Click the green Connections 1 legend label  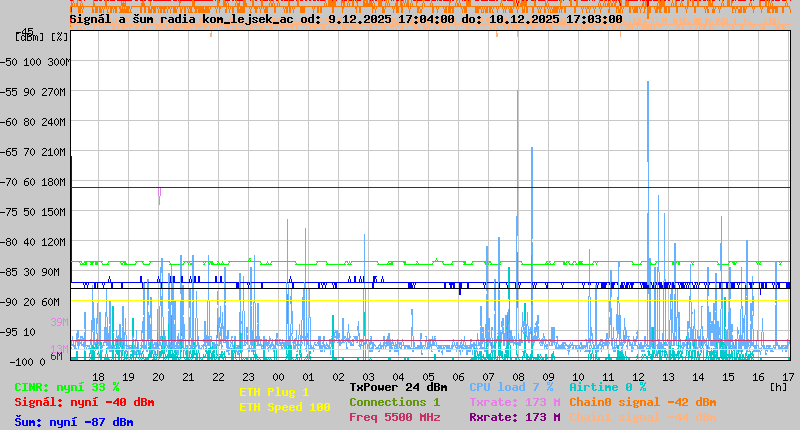coord(394,402)
